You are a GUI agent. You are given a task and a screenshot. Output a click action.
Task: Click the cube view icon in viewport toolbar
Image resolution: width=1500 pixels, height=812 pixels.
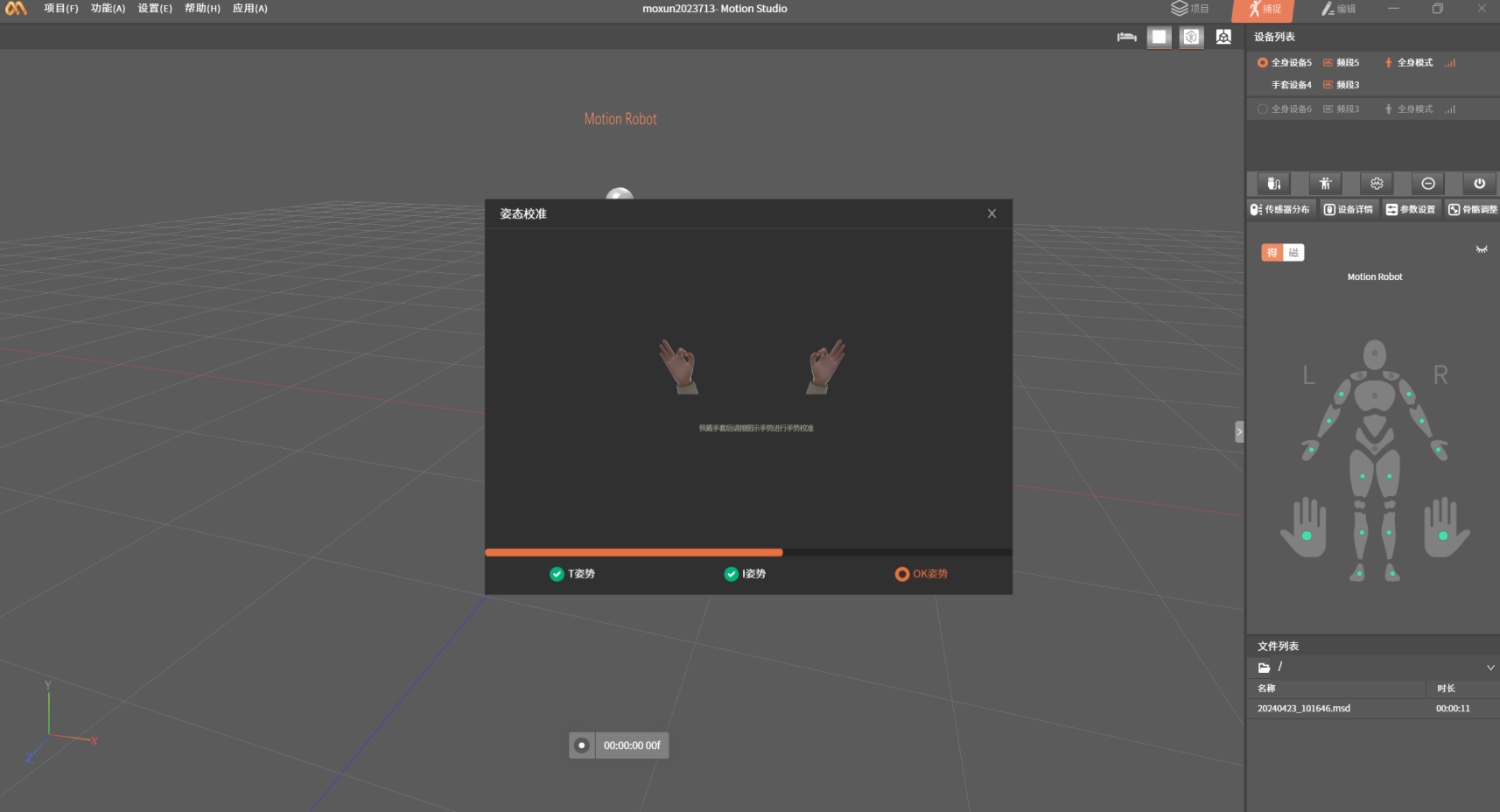[x=1191, y=37]
